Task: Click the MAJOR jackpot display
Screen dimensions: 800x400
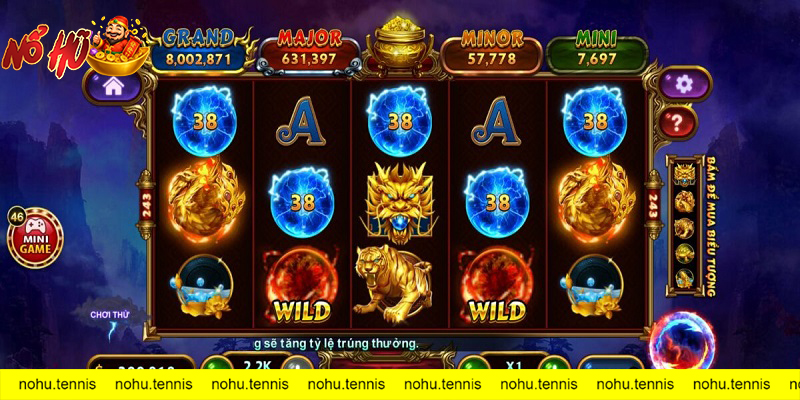Action: pos(310,49)
